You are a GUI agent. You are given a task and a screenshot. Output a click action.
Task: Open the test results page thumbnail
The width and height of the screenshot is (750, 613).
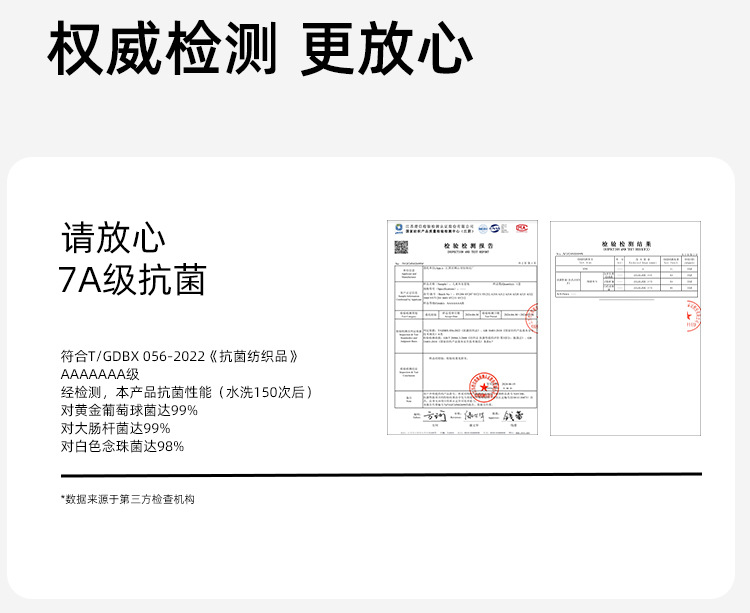(625, 328)
